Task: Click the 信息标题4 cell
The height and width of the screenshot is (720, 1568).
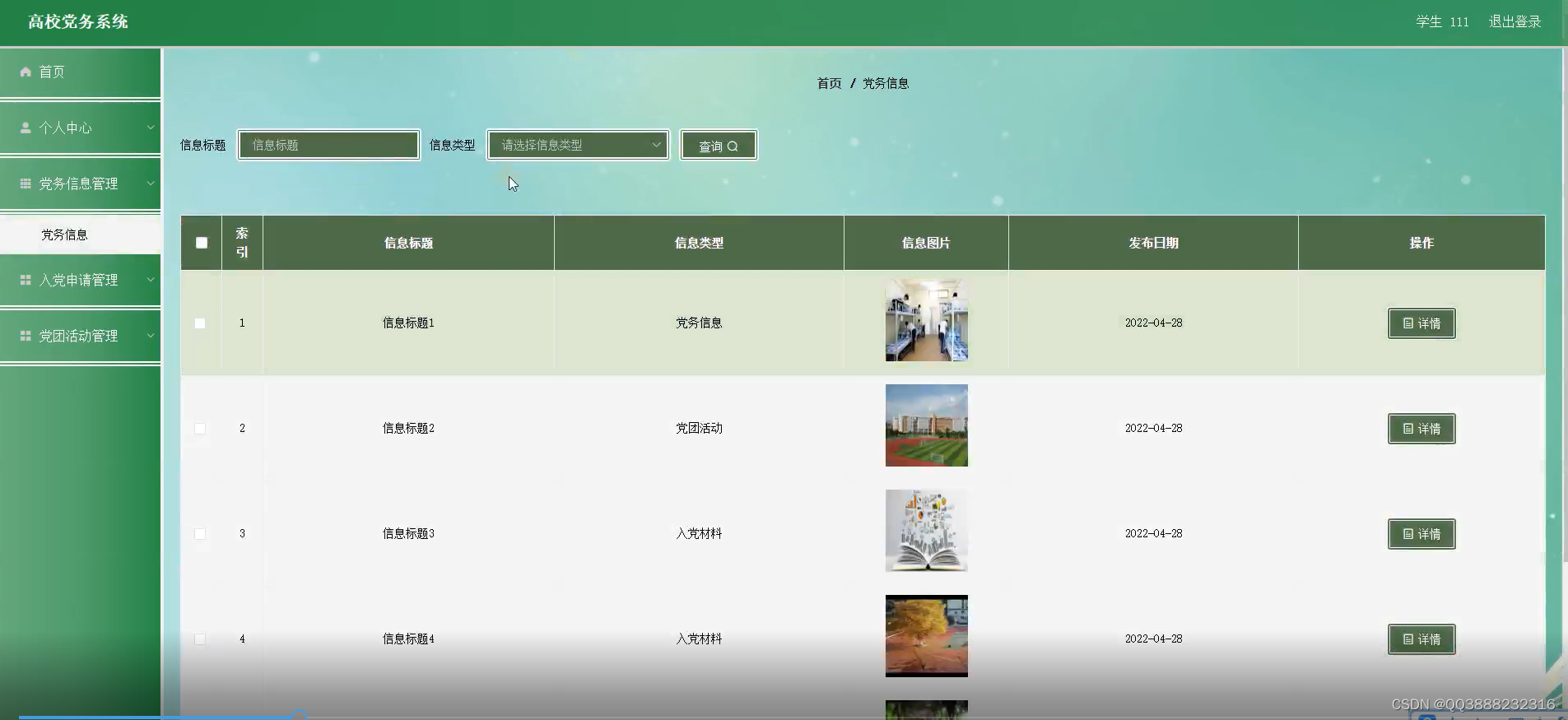Action: click(408, 639)
